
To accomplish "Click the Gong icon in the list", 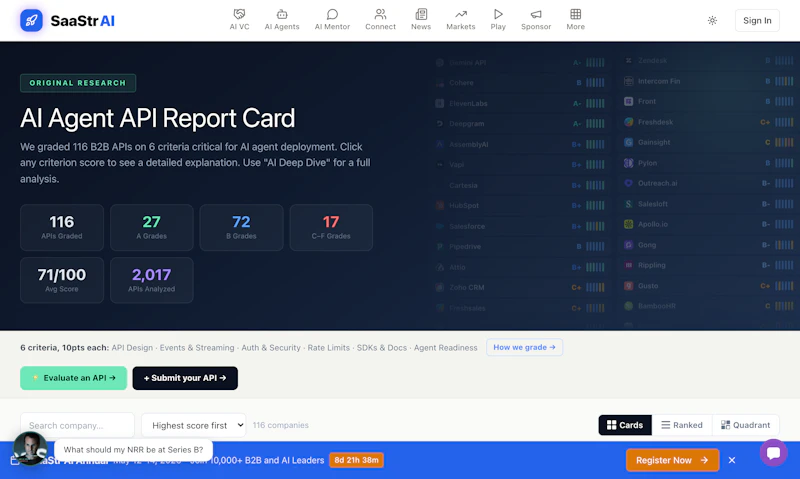I will (629, 245).
